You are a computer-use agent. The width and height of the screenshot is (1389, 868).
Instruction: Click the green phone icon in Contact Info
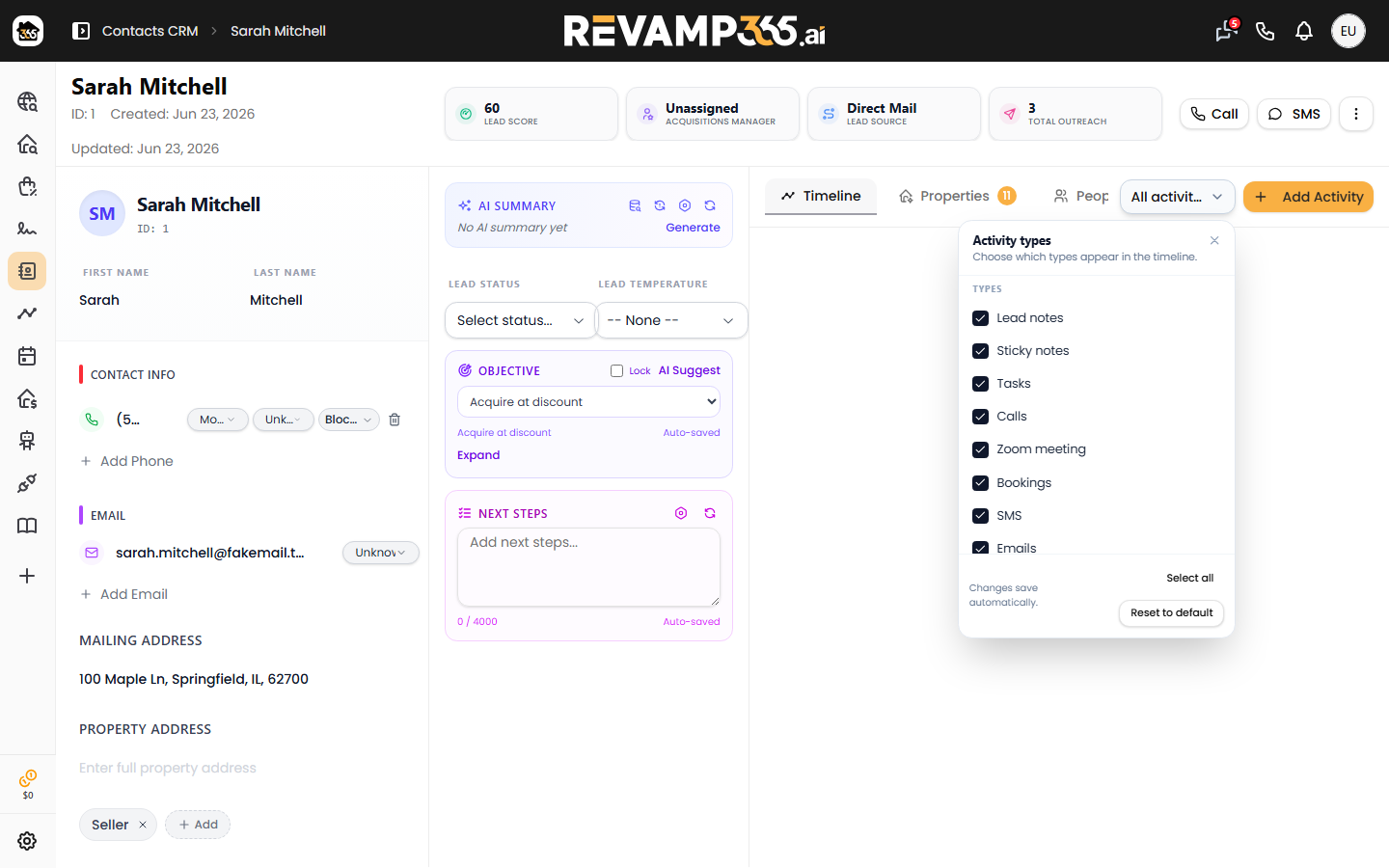tap(92, 420)
